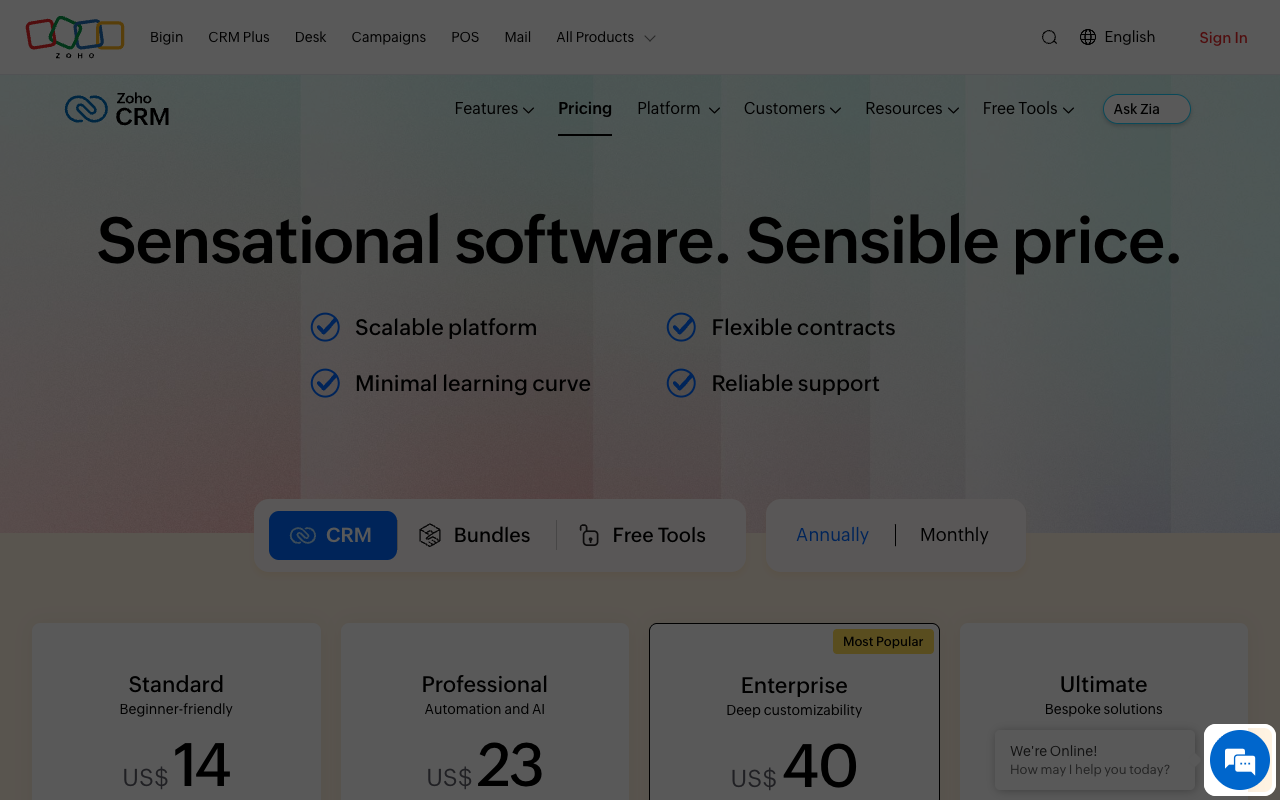Click the 'Reliable support' text
1280x800 pixels.
[x=795, y=383]
